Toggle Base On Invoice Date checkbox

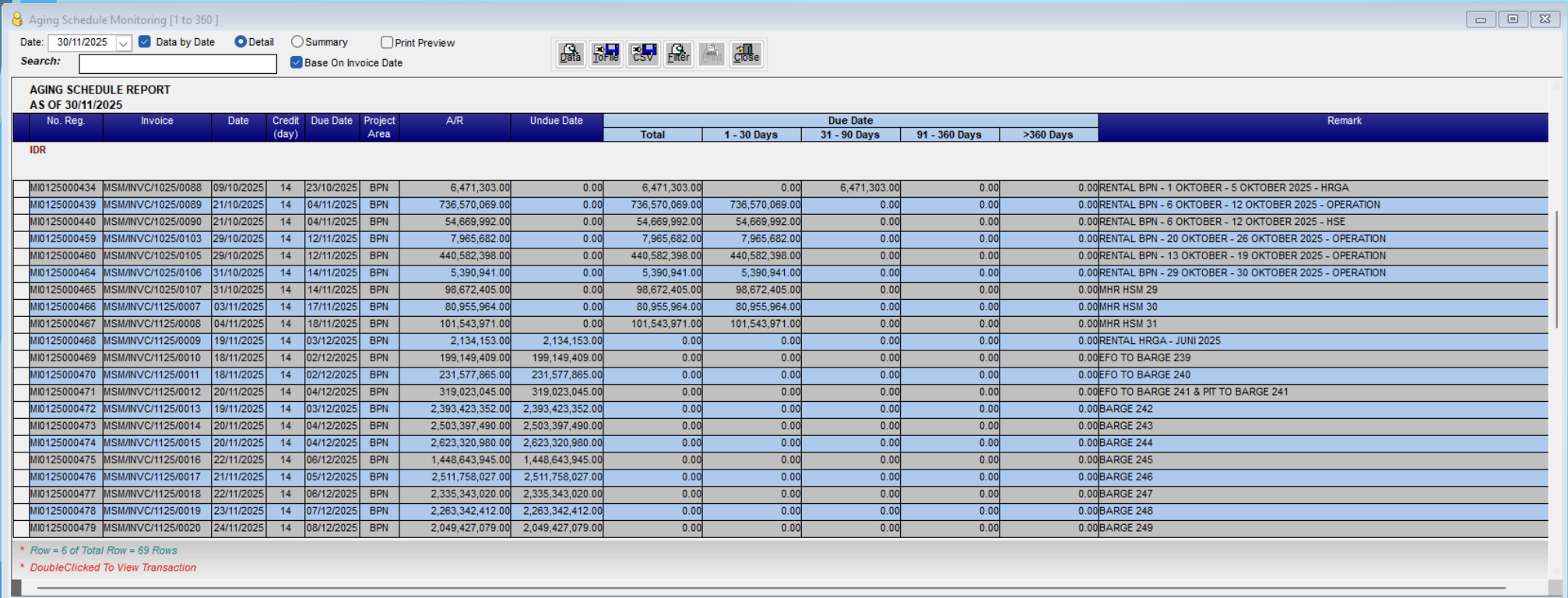click(297, 62)
